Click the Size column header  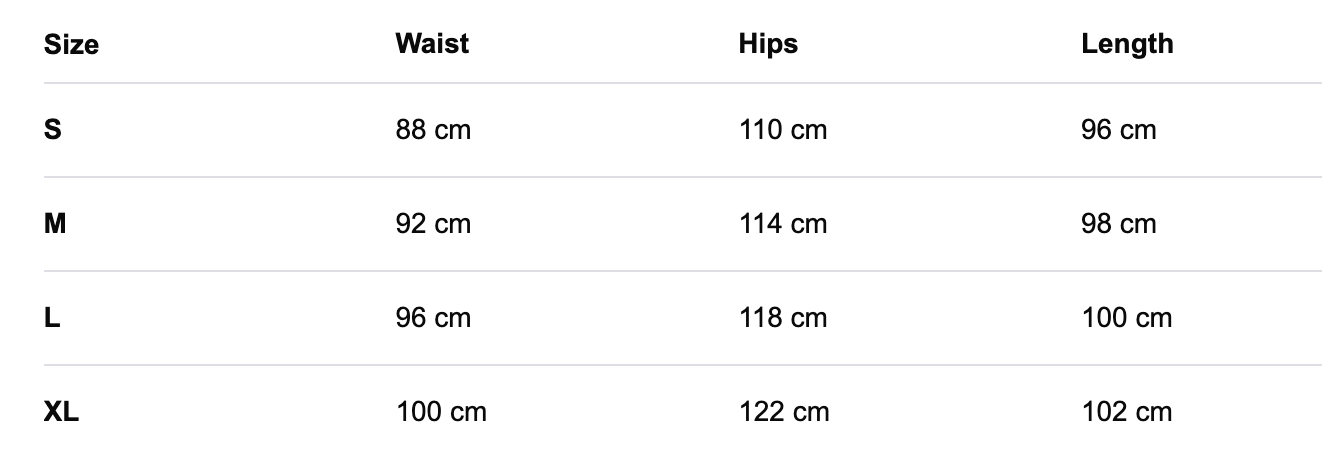71,45
